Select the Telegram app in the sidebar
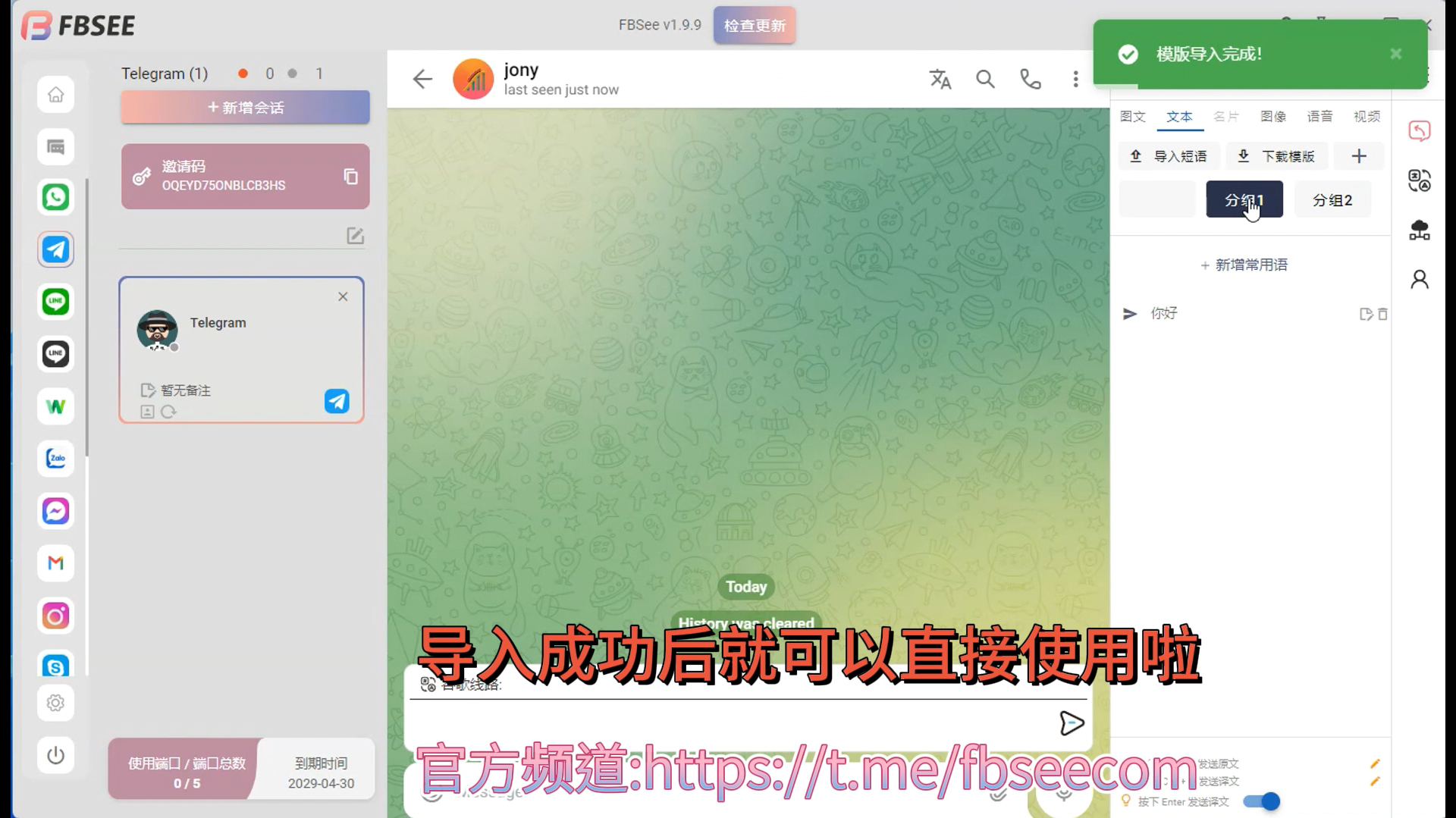This screenshot has width=1456, height=818. point(55,249)
